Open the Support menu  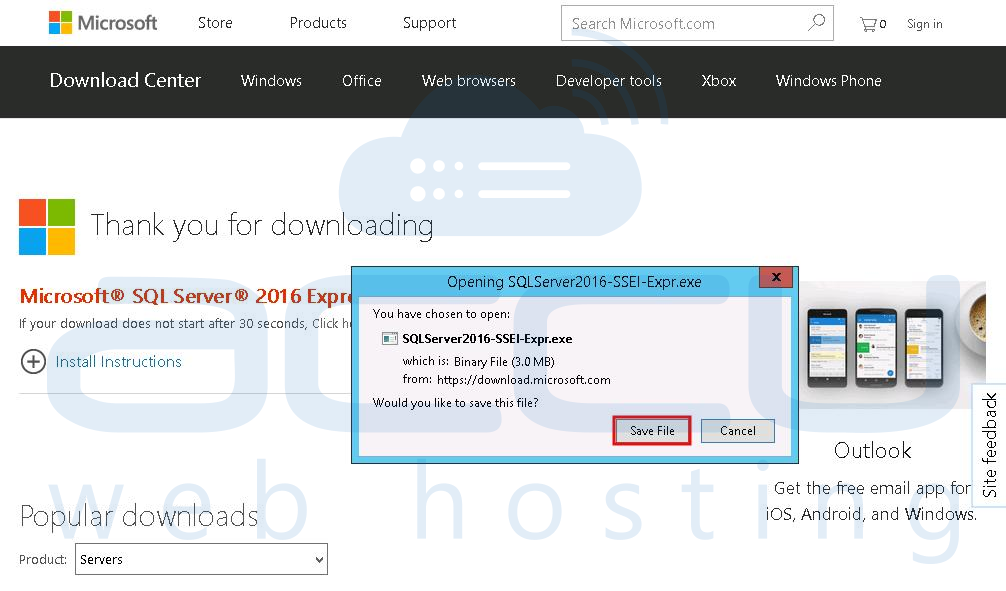click(429, 23)
